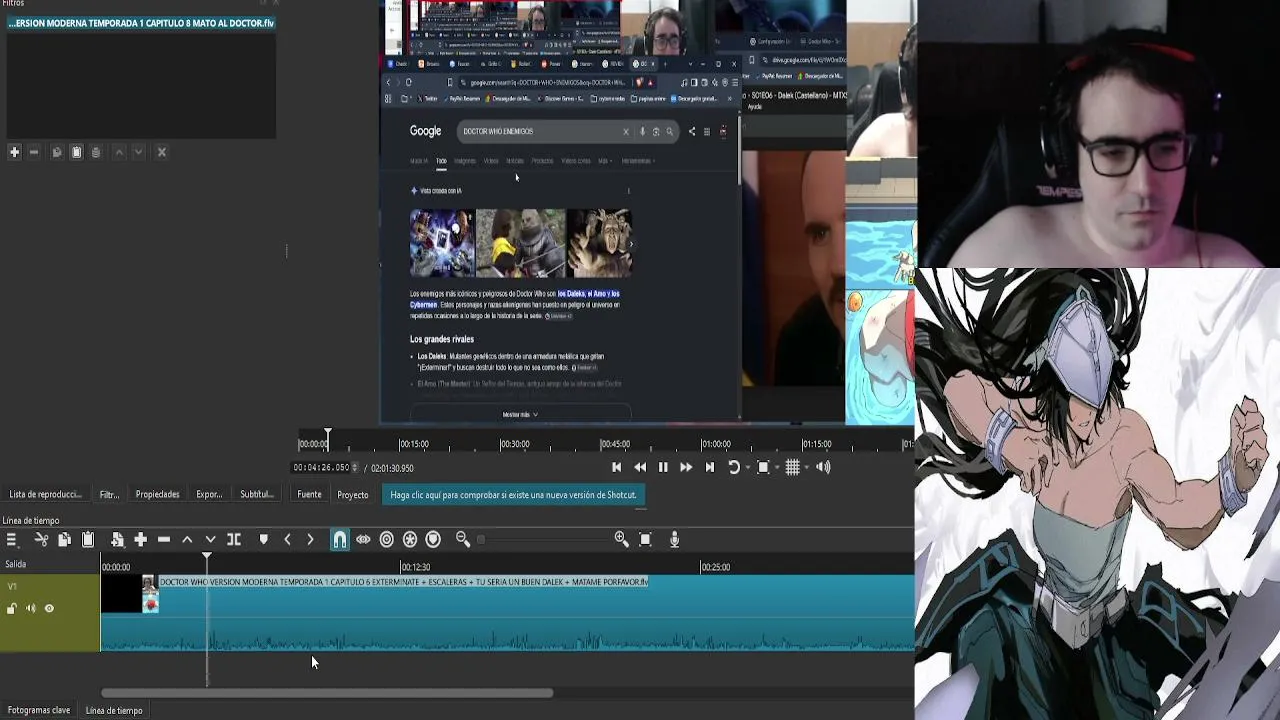Add a filter in Filtros panel
Viewport: 1280px width, 720px height.
(14, 152)
